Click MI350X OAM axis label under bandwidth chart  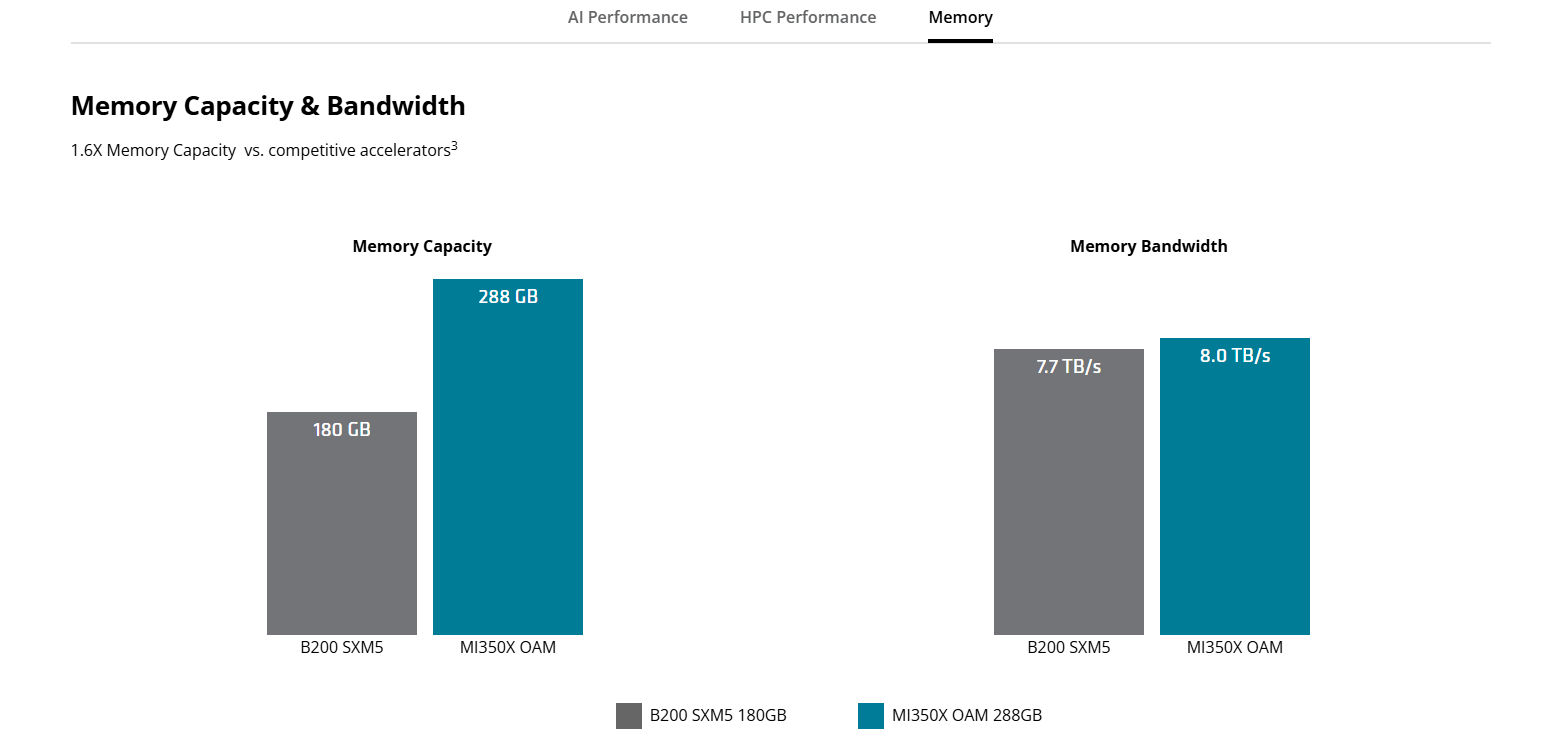(1235, 648)
